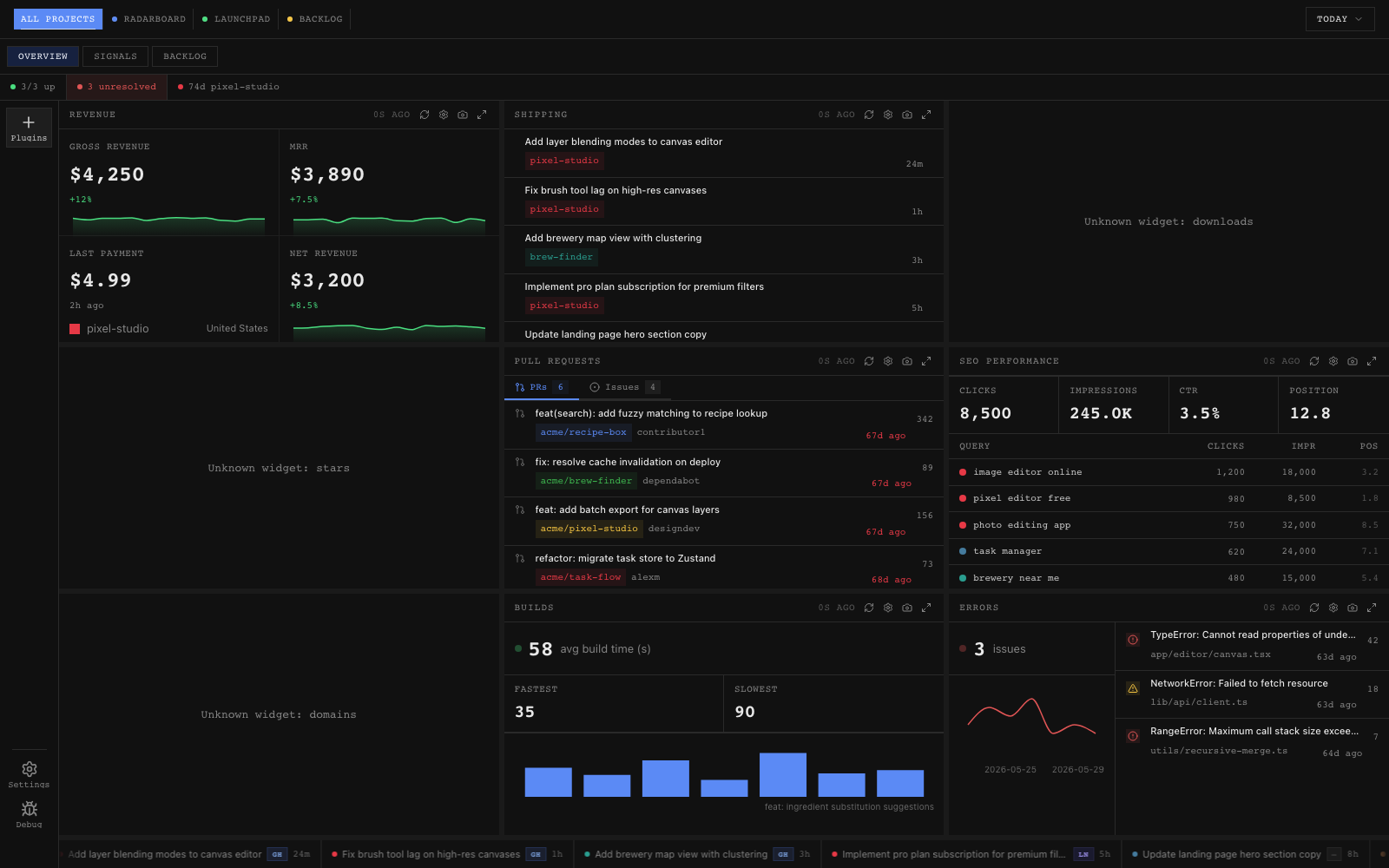Screen dimensions: 1389x868
Task: Select the PRs tab
Action: 541,387
